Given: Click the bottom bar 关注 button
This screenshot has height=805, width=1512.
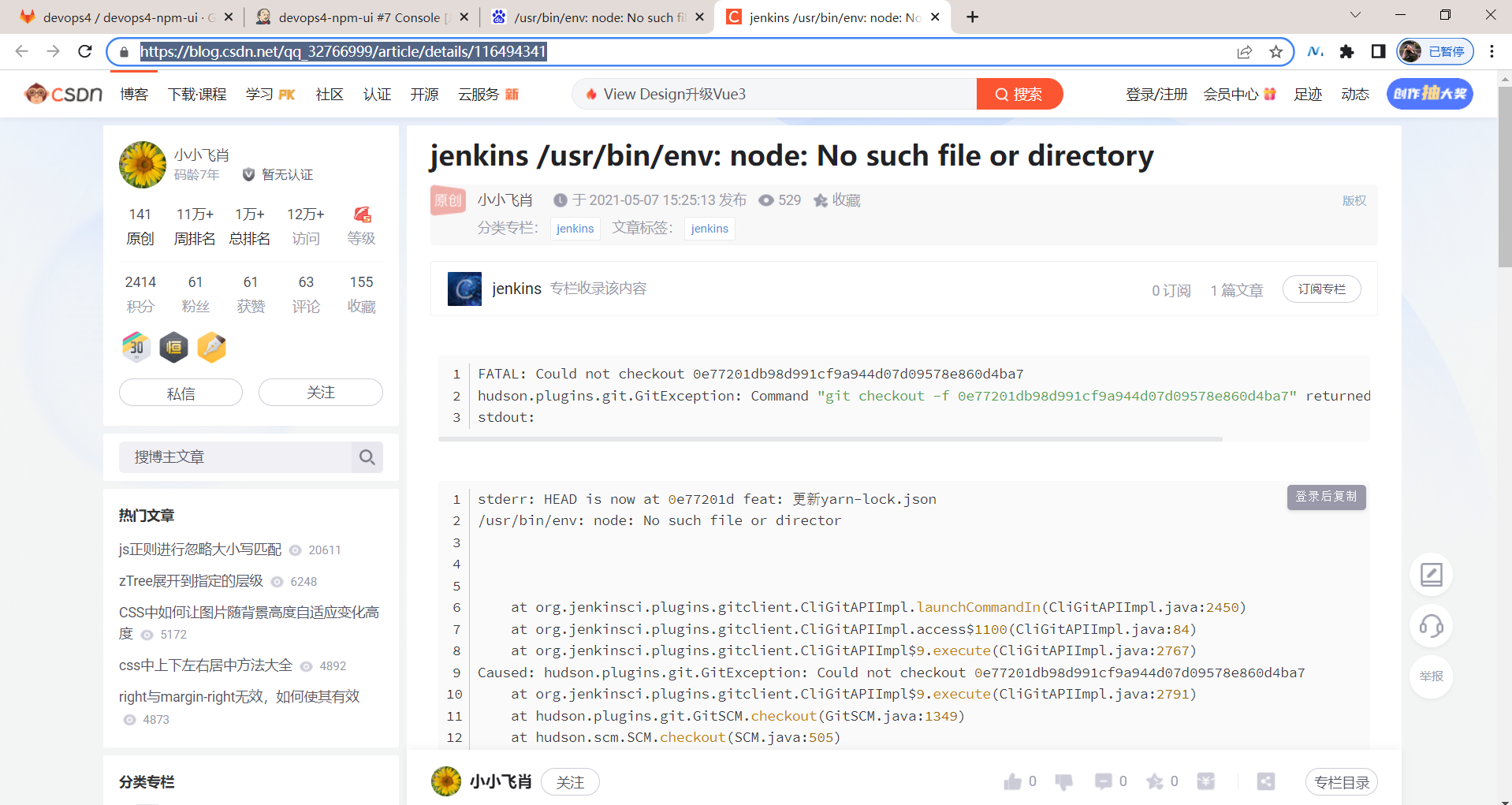Looking at the screenshot, I should pos(570,782).
